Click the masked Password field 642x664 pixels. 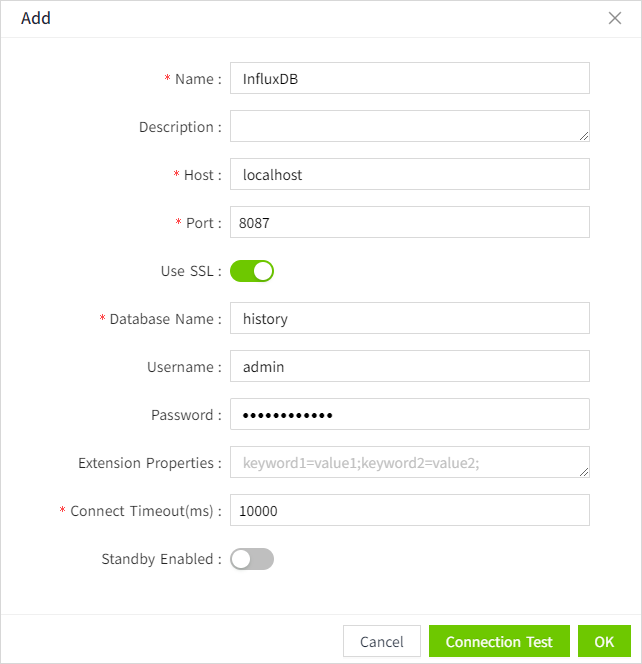409,414
